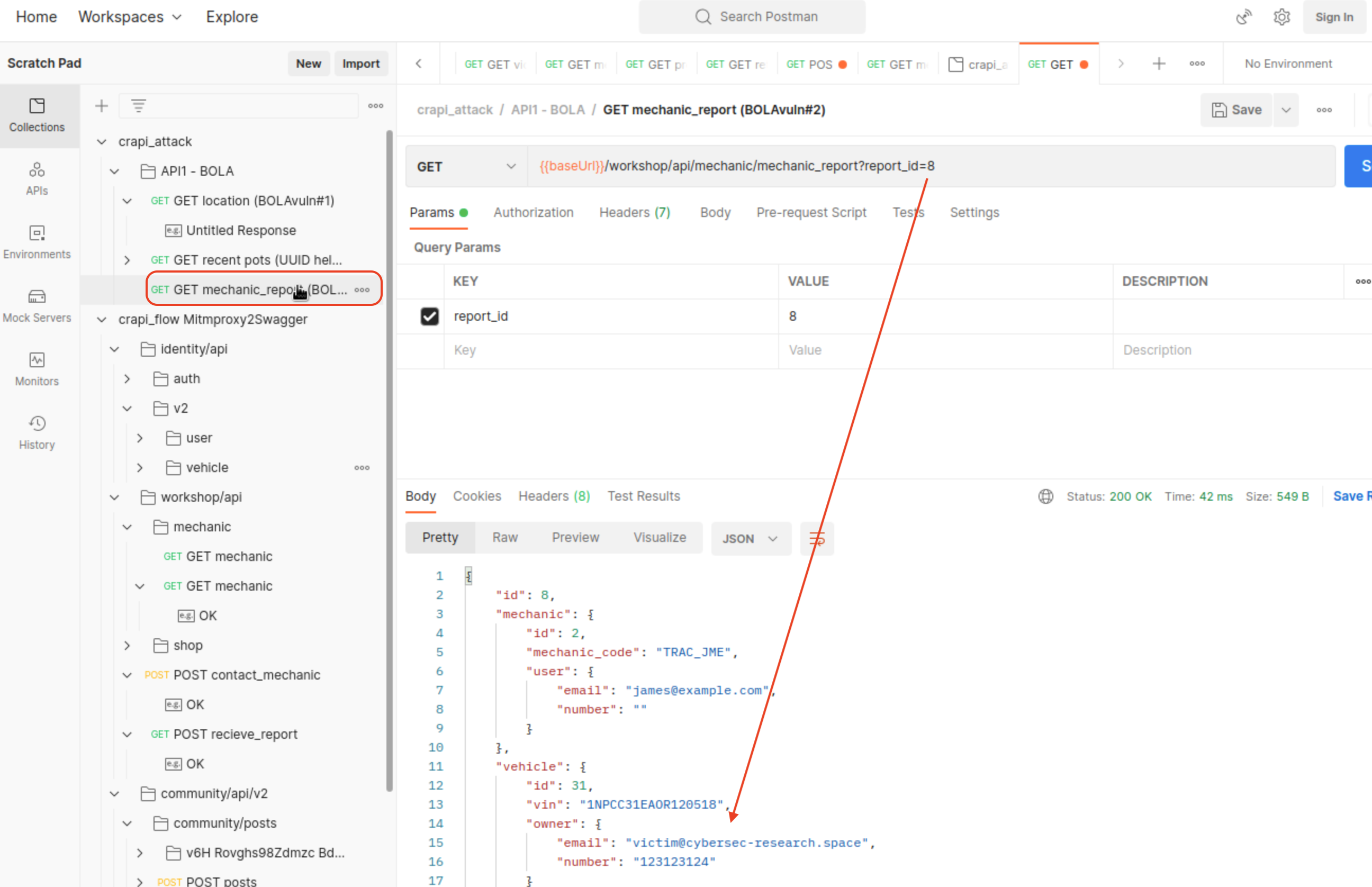Switch response view to Raw
Image resolution: width=1372 pixels, height=887 pixels.
(504, 537)
